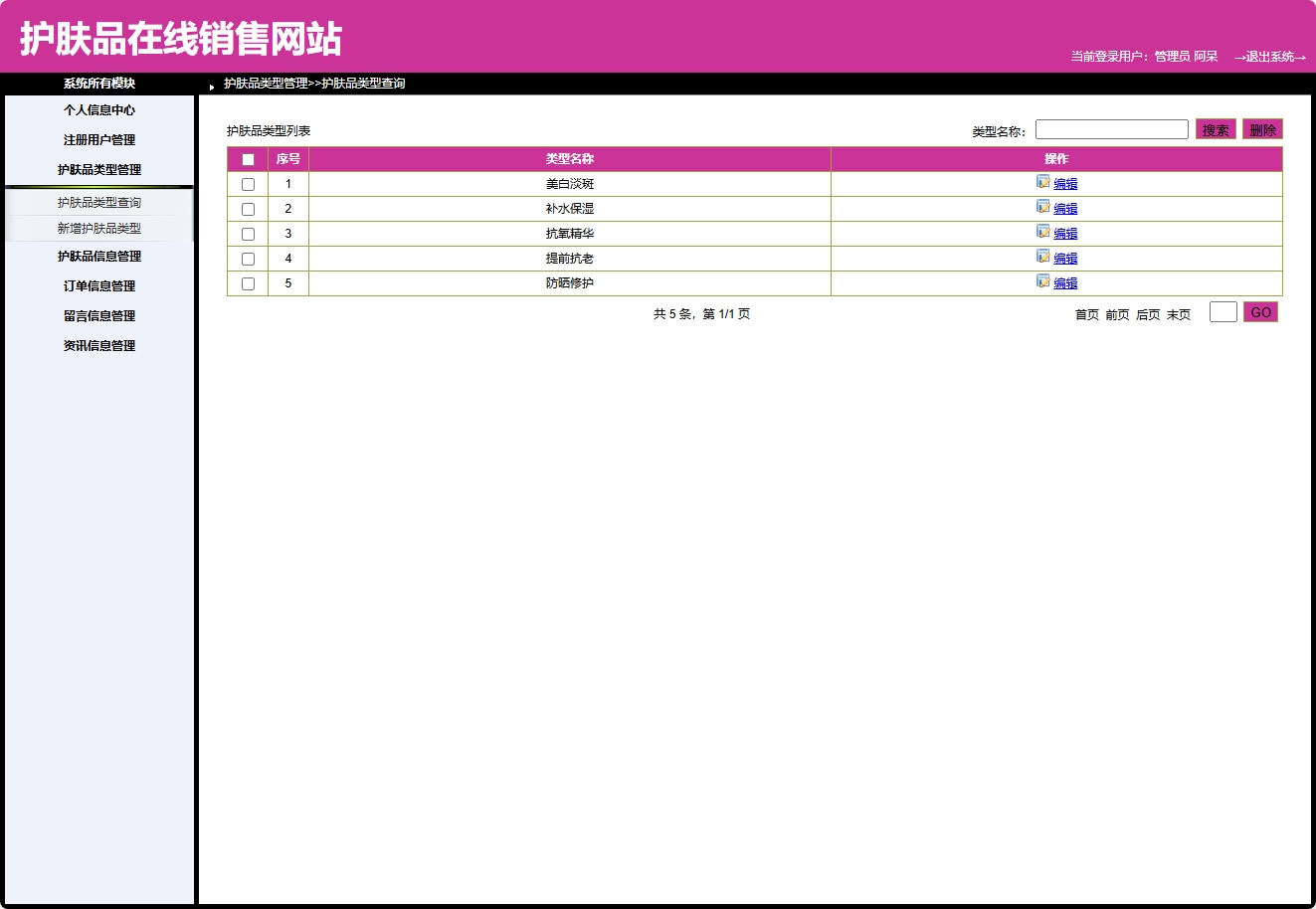
Task: Check the checkbox for 美白淡斑
Action: pyautogui.click(x=248, y=183)
